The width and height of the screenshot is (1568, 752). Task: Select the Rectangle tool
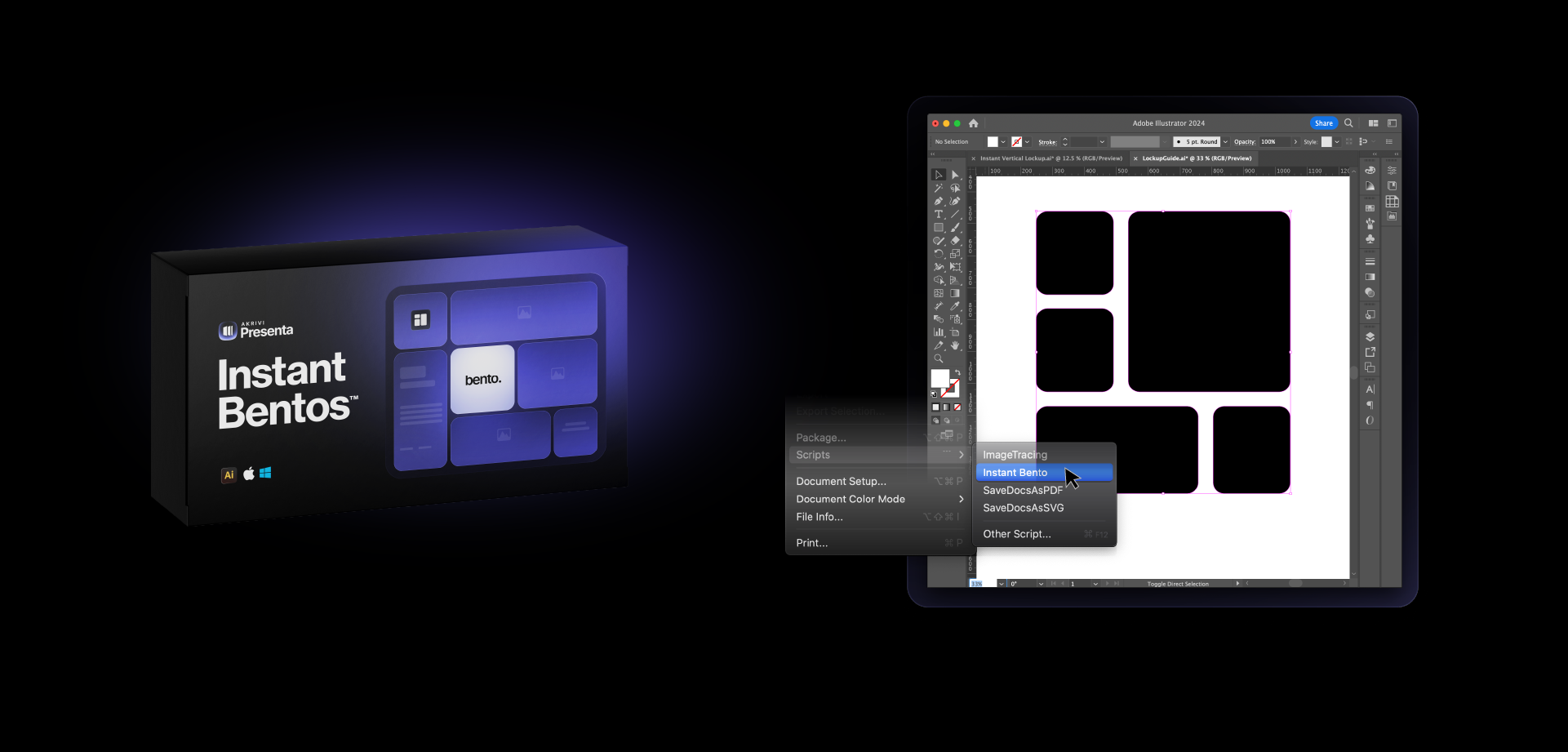[939, 227]
